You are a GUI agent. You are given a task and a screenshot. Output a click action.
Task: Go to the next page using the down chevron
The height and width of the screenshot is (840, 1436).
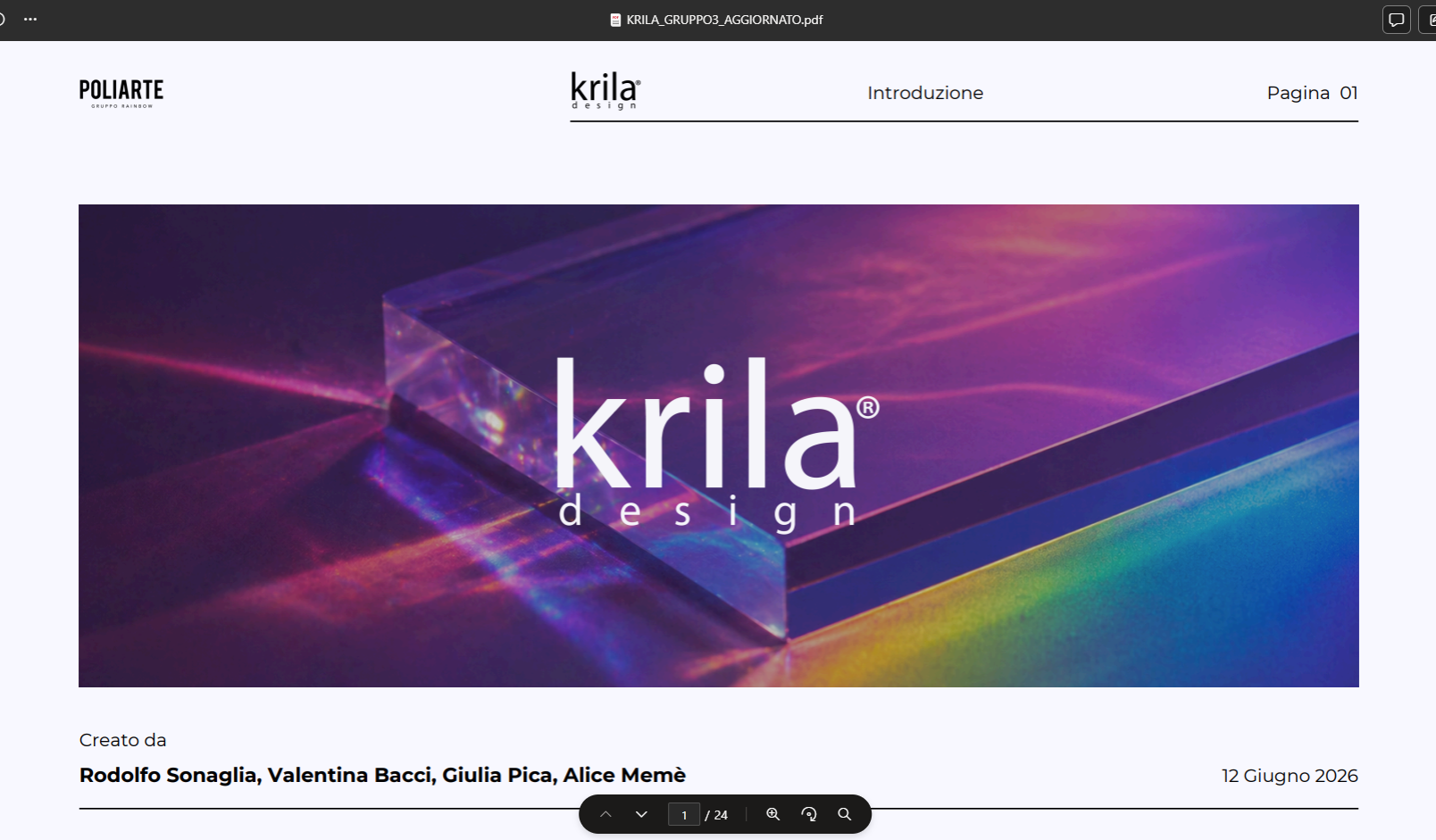[x=641, y=814]
